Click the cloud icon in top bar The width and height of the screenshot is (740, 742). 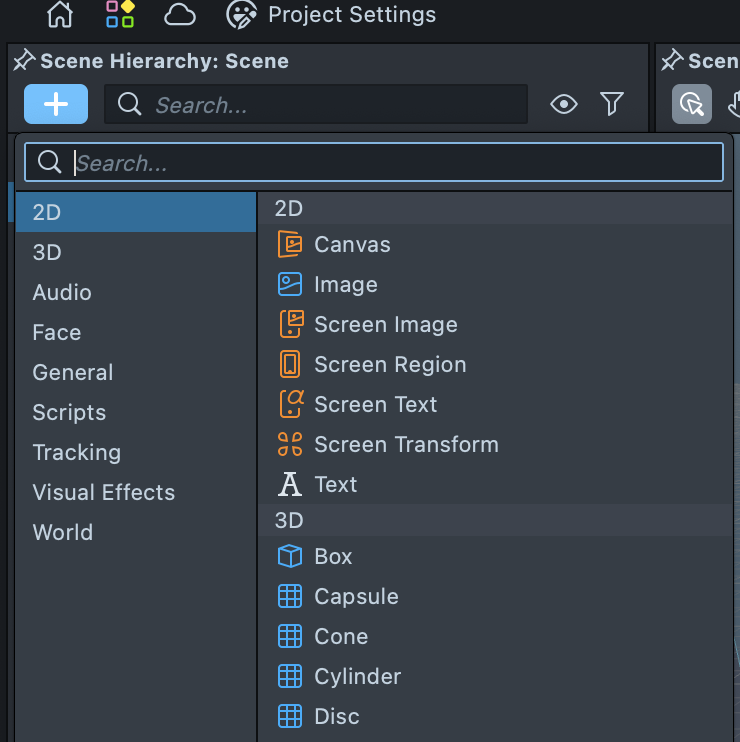[179, 14]
